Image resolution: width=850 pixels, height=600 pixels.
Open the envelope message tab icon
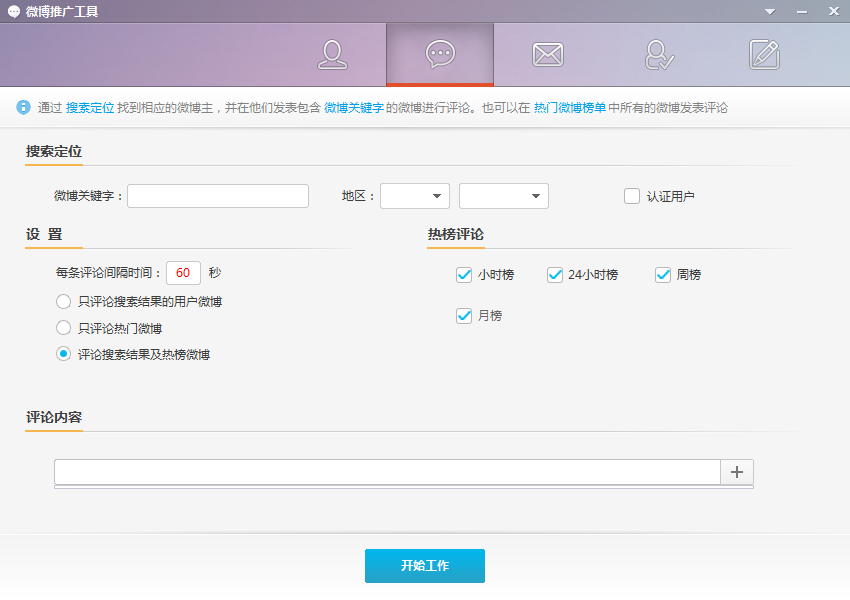point(548,55)
